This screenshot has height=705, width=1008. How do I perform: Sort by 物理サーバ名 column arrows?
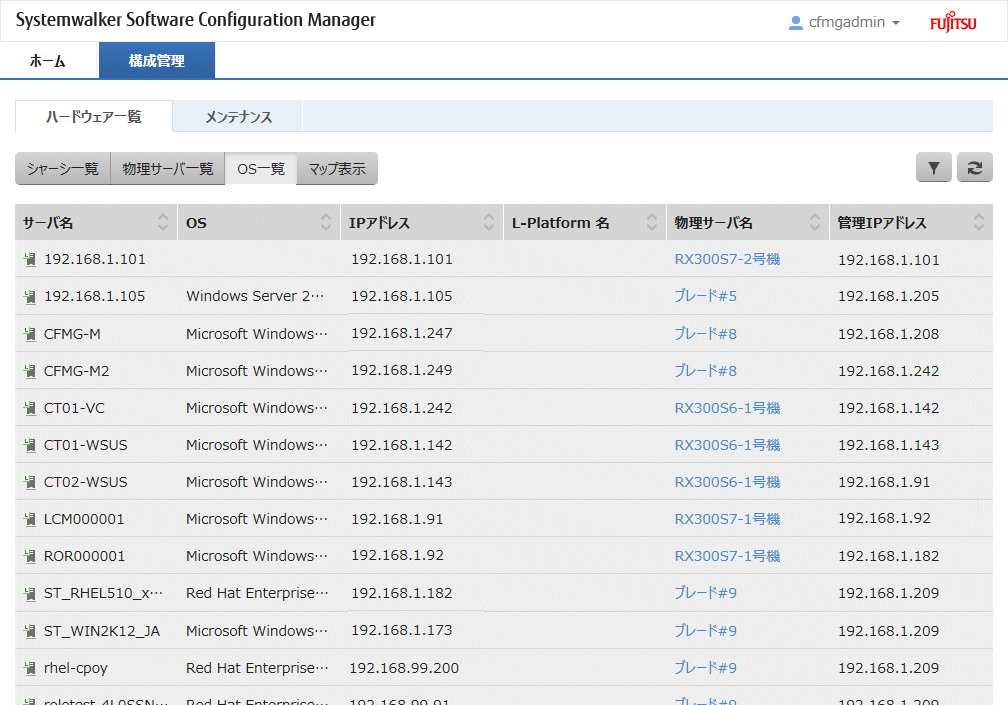click(x=814, y=222)
